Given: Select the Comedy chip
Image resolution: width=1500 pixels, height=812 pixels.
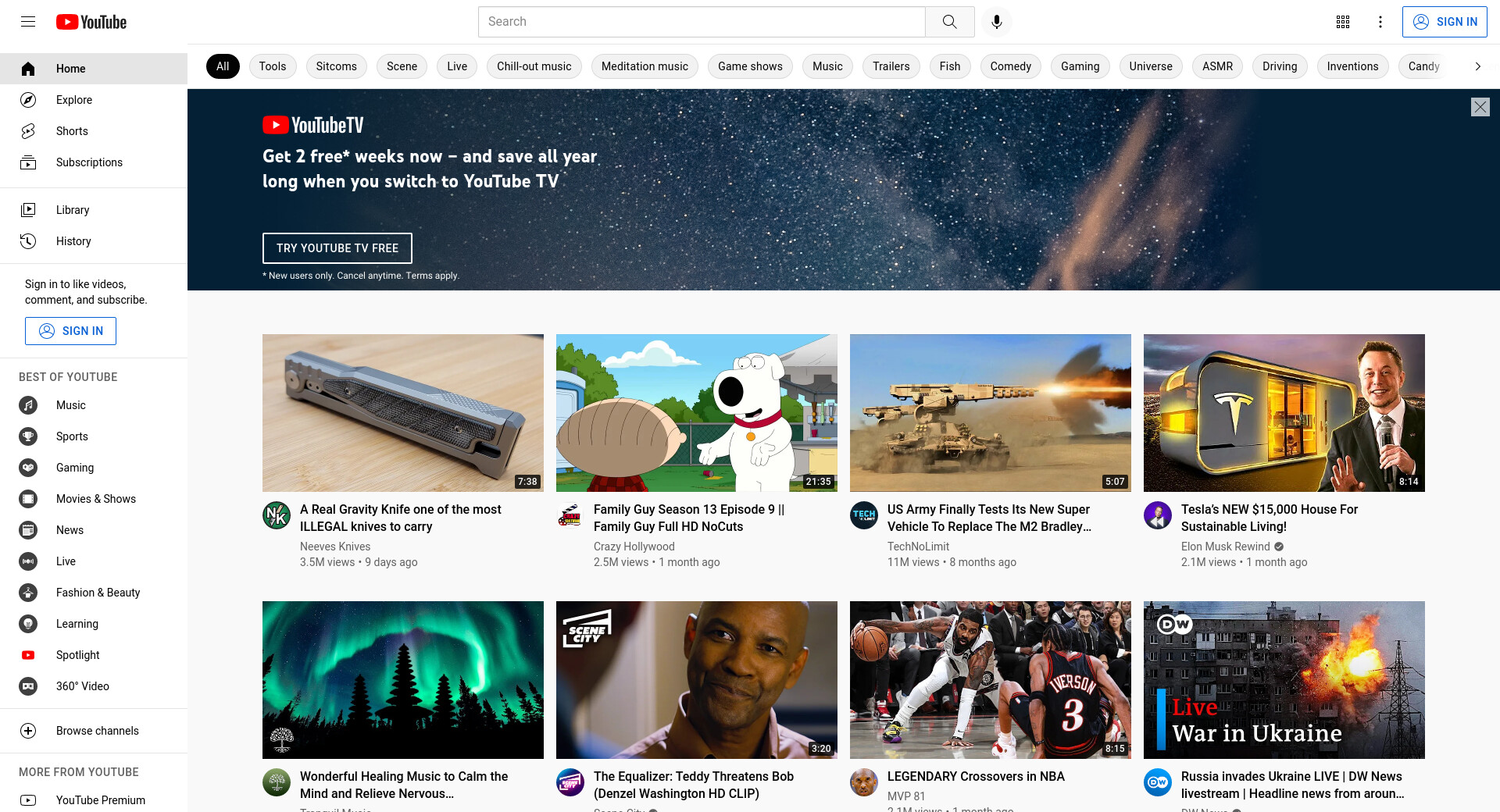Looking at the screenshot, I should click(1011, 66).
